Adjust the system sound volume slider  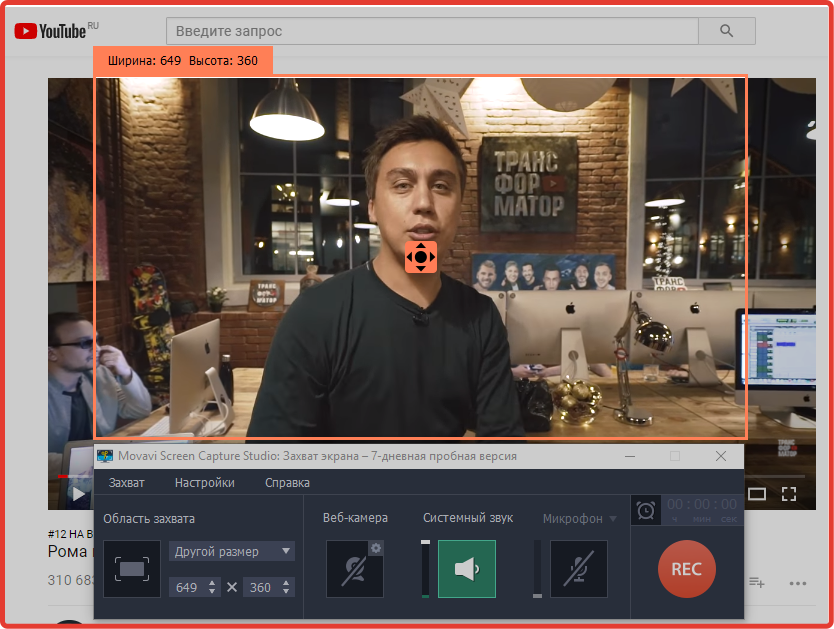point(426,569)
